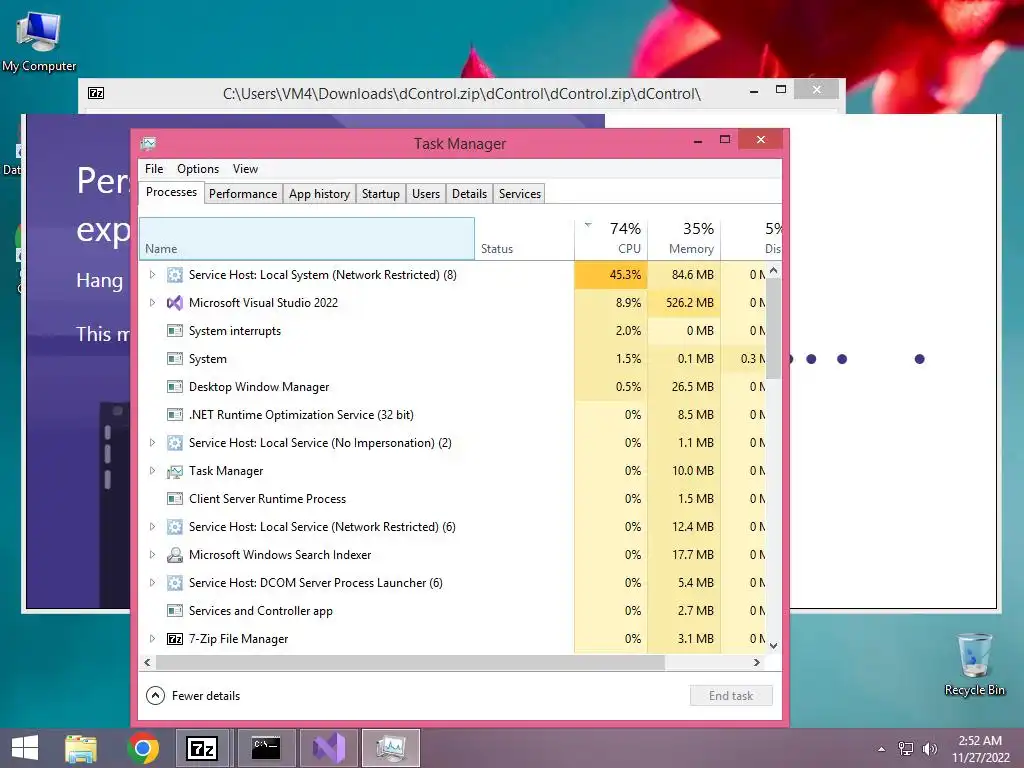
Task: Click the Task Manager process row icon
Action: (x=174, y=472)
